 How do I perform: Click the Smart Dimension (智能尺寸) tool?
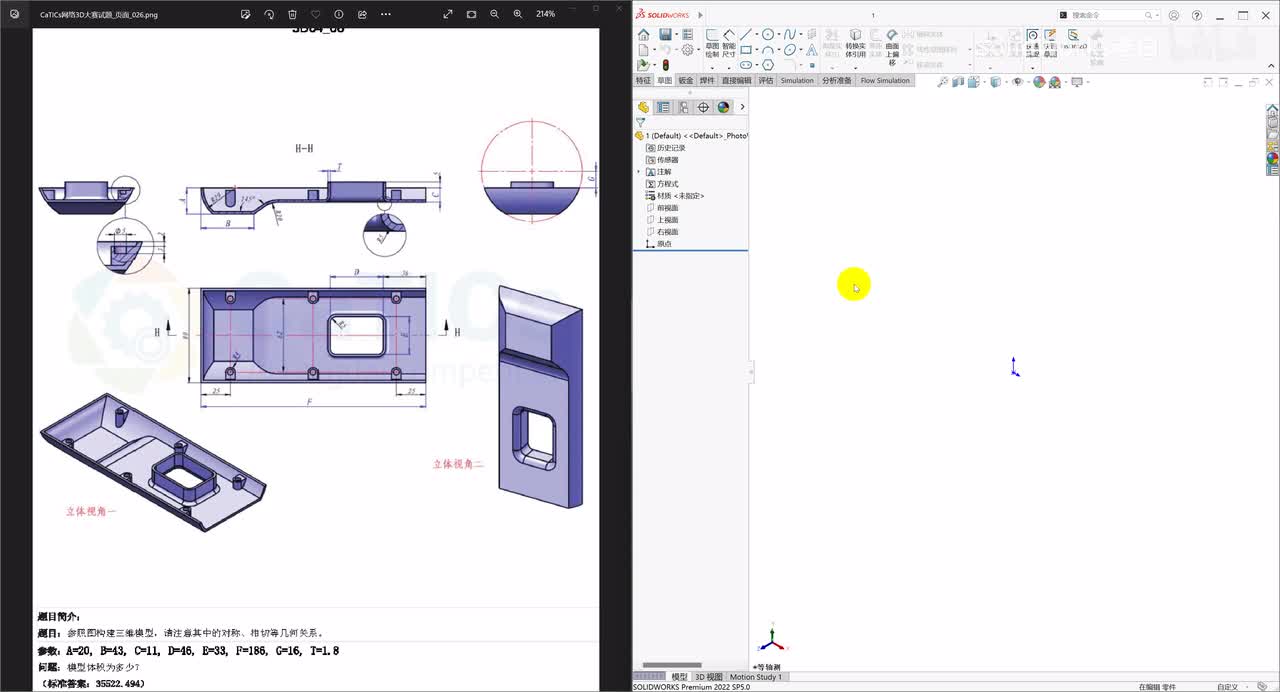tap(729, 45)
